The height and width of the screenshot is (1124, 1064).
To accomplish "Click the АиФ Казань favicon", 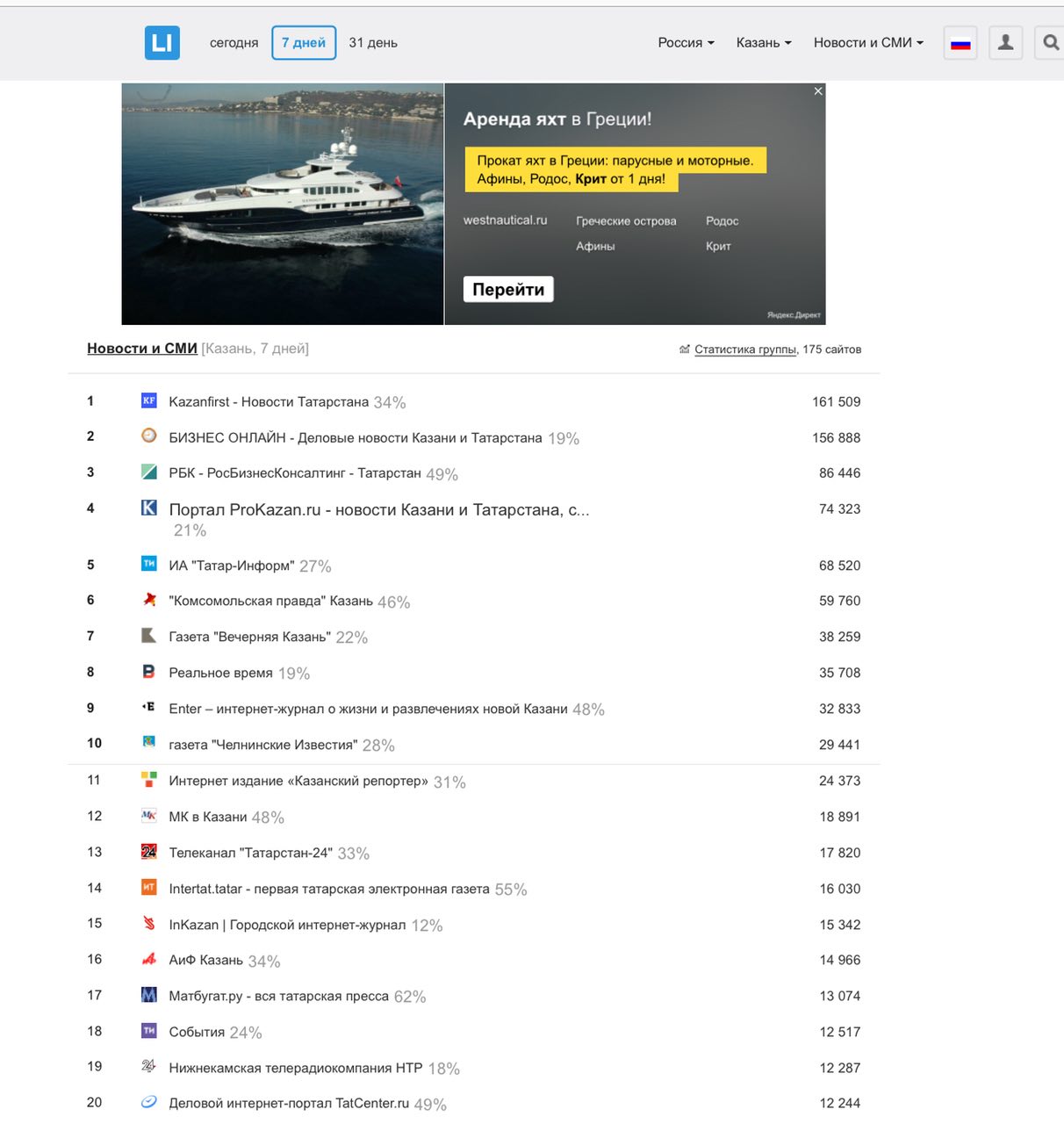I will click(149, 959).
